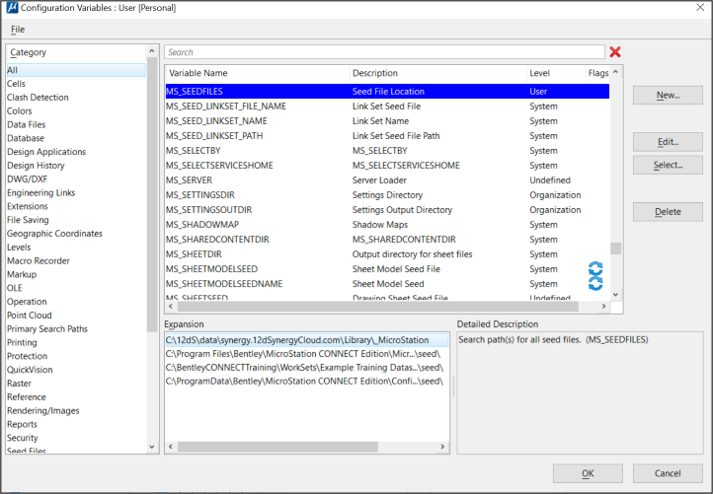Select the MS_SERVER variable row
Viewport: 713px width, 494px height.
point(190,180)
